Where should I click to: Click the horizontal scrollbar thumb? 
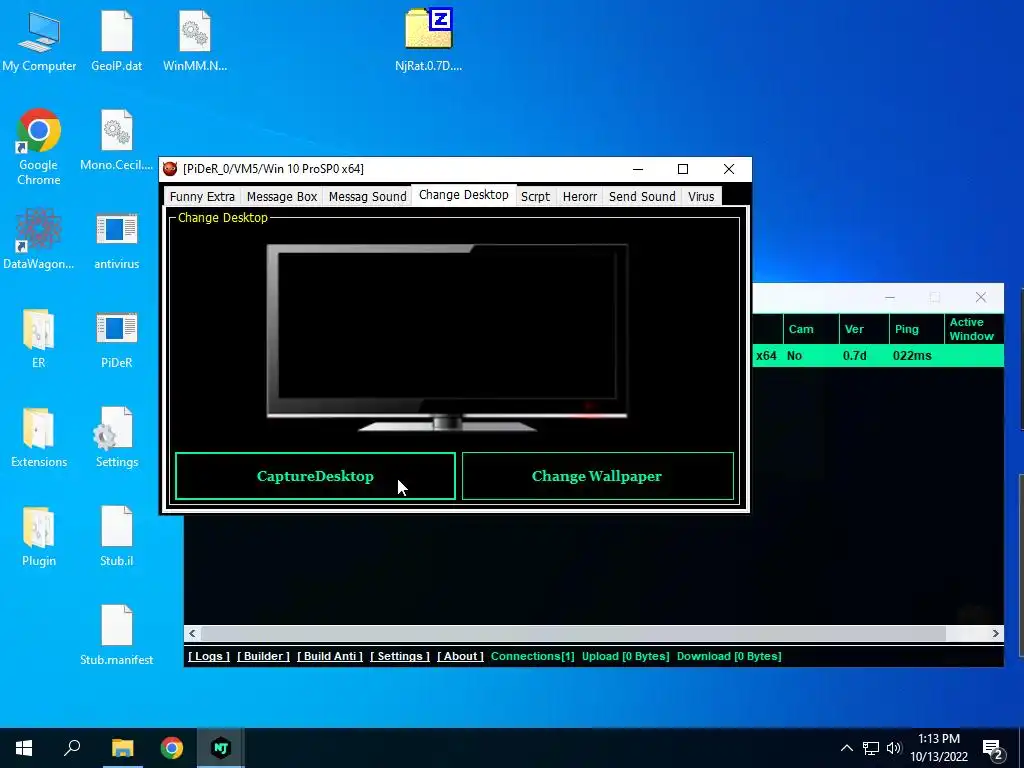(573, 633)
